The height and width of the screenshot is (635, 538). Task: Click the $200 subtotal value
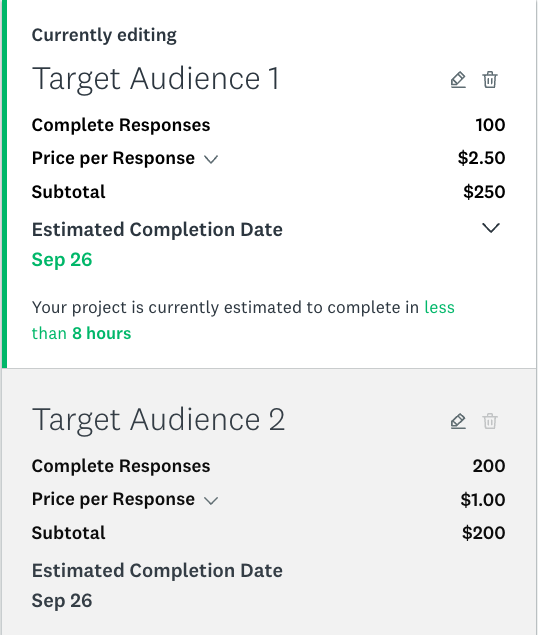tap(484, 533)
